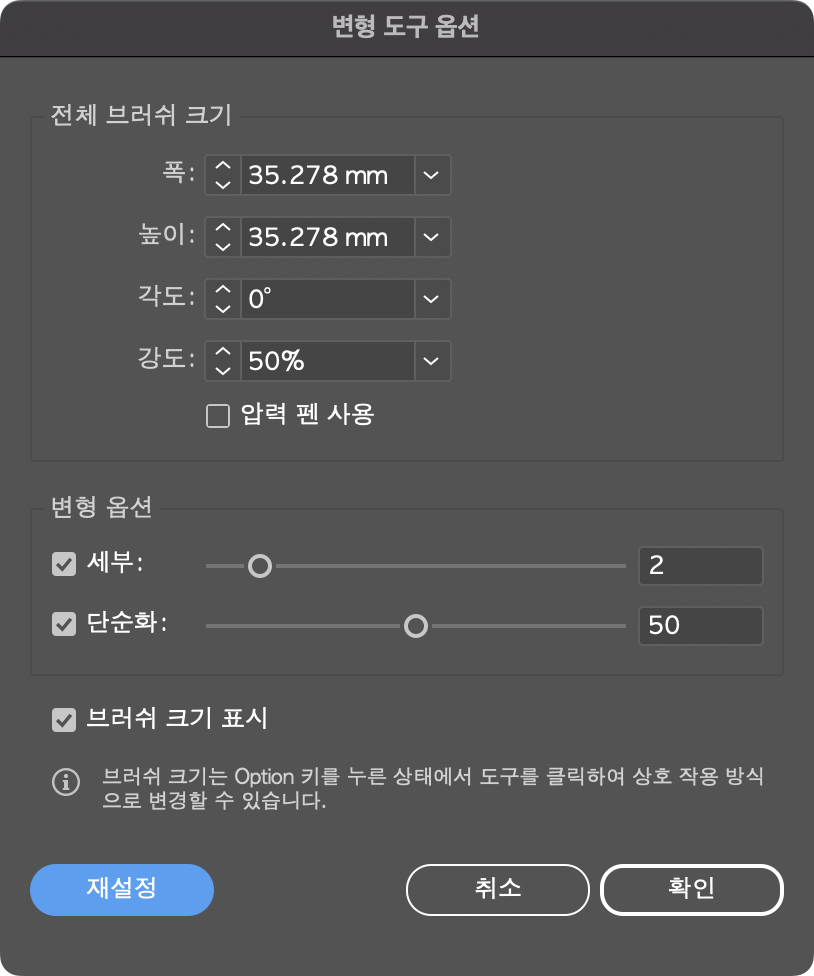The height and width of the screenshot is (976, 814).
Task: Confirm settings with the 확인 button
Action: [x=691, y=889]
